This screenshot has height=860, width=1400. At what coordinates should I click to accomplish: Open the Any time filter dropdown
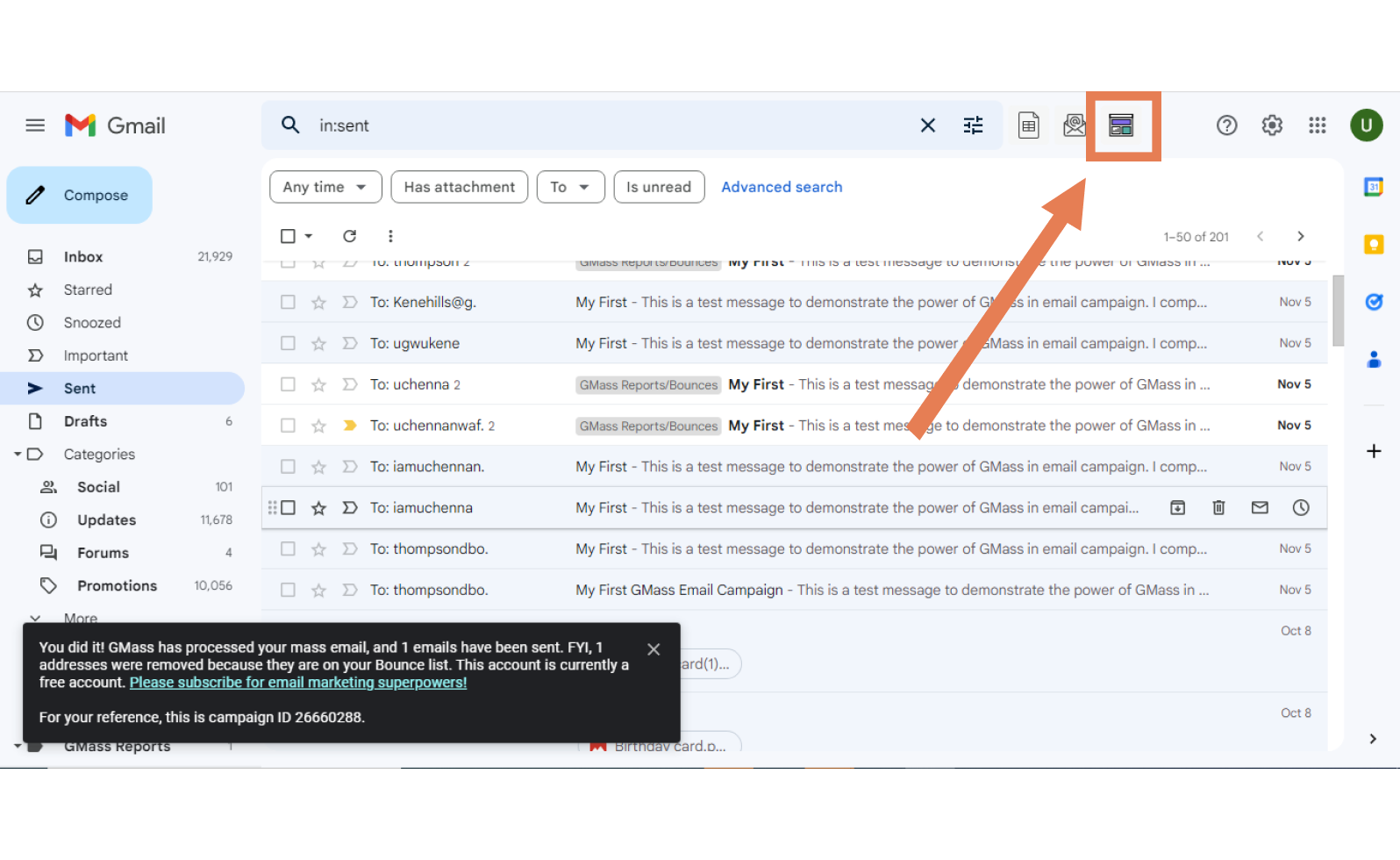coord(325,187)
